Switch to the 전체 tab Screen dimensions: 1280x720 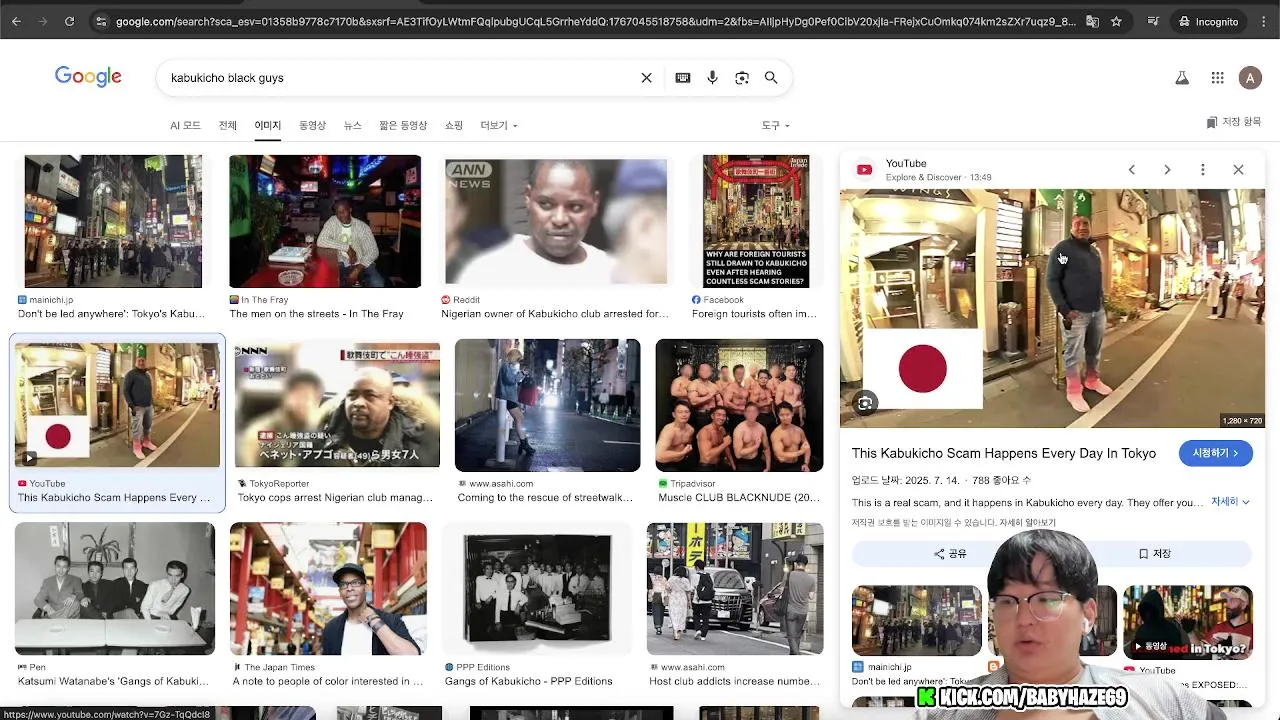pos(228,125)
